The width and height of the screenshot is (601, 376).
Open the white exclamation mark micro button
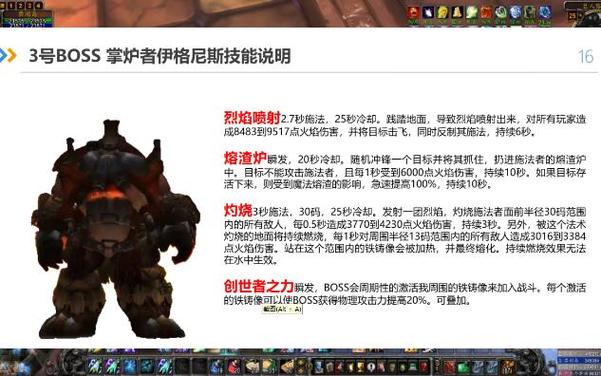(371, 367)
